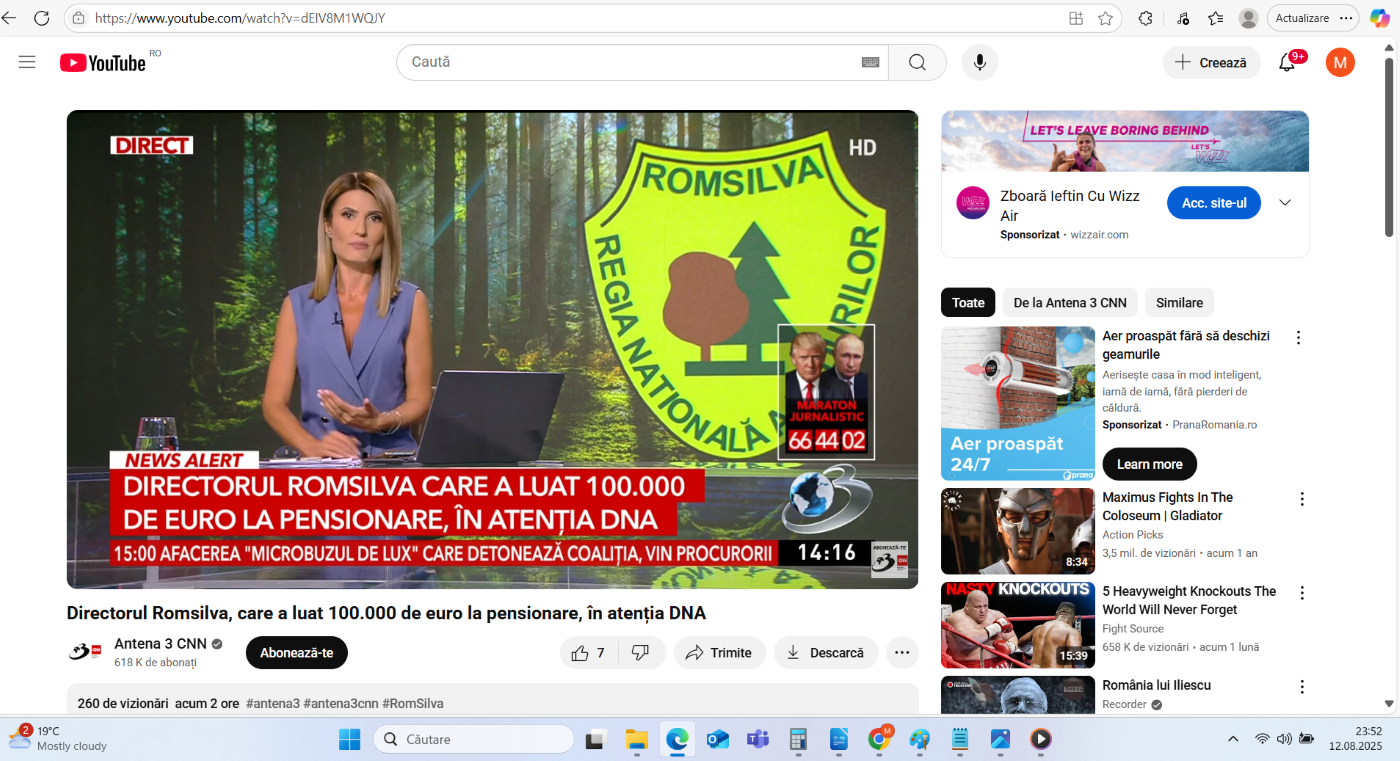This screenshot has height=761, width=1400.
Task: Add this page to favorites with the star
Action: 1105,18
